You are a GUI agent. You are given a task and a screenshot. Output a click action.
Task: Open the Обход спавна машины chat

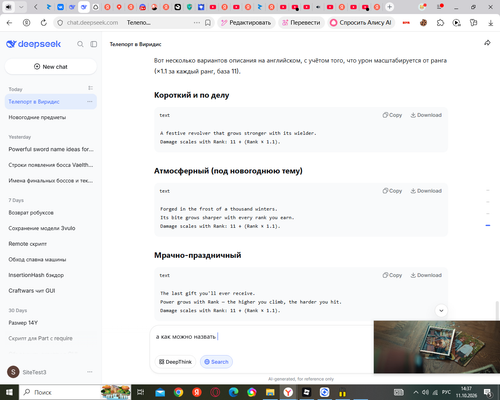pos(51,259)
